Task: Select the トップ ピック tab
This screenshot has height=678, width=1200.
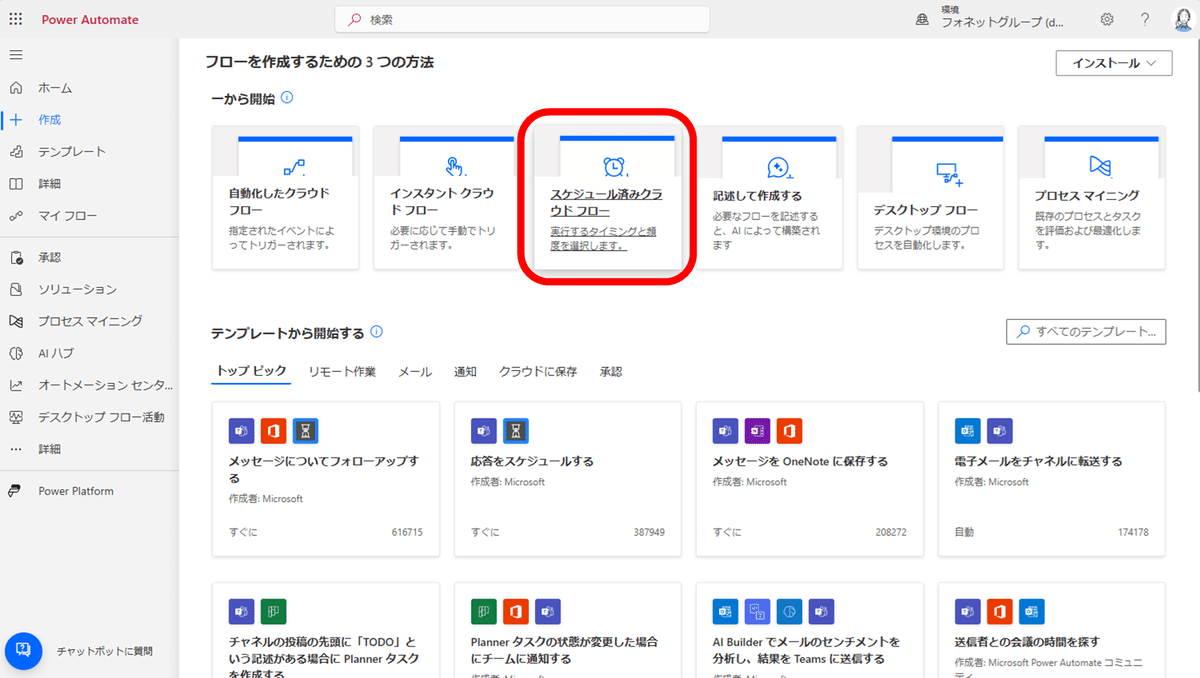Action: tap(252, 372)
